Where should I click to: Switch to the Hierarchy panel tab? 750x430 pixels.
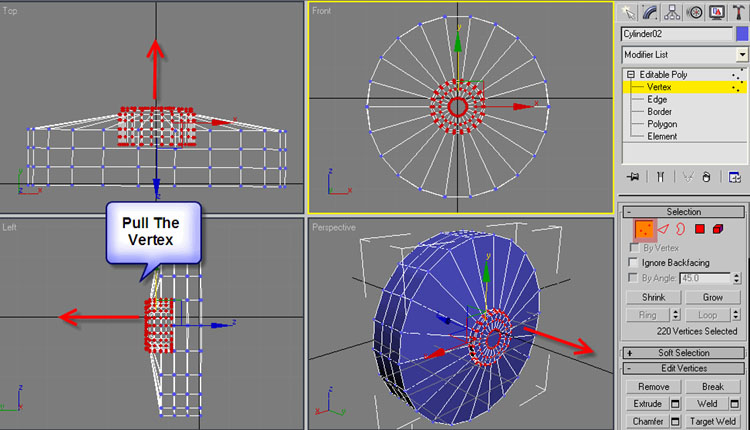(x=672, y=12)
